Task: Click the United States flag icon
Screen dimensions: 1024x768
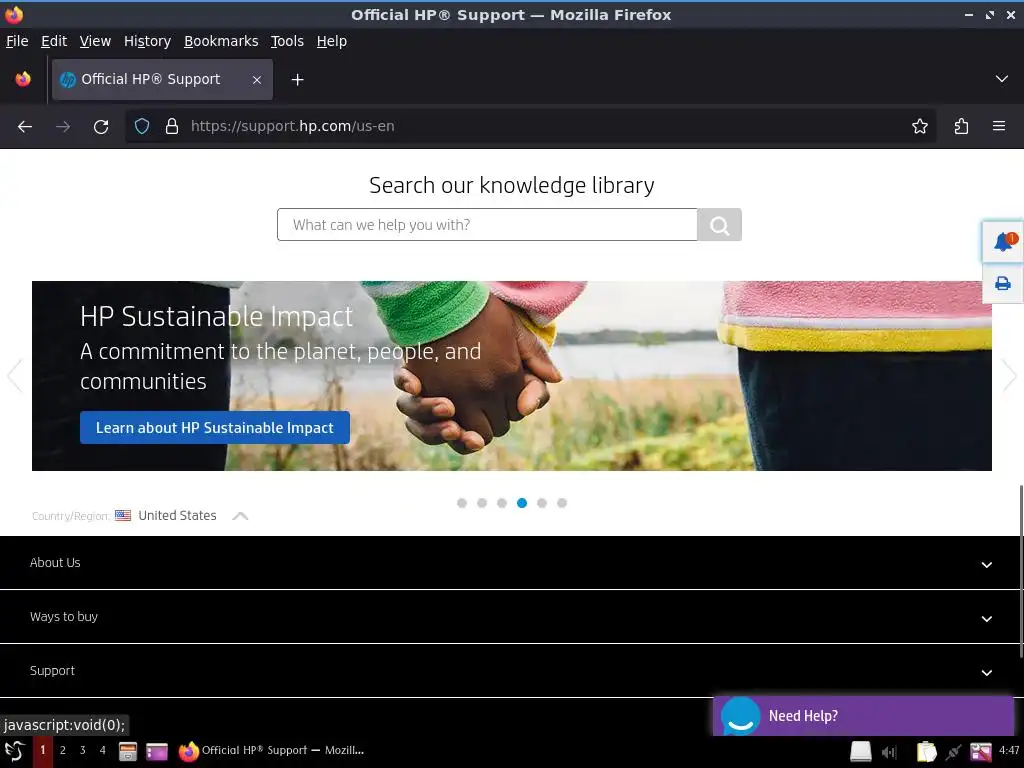Action: 123,515
